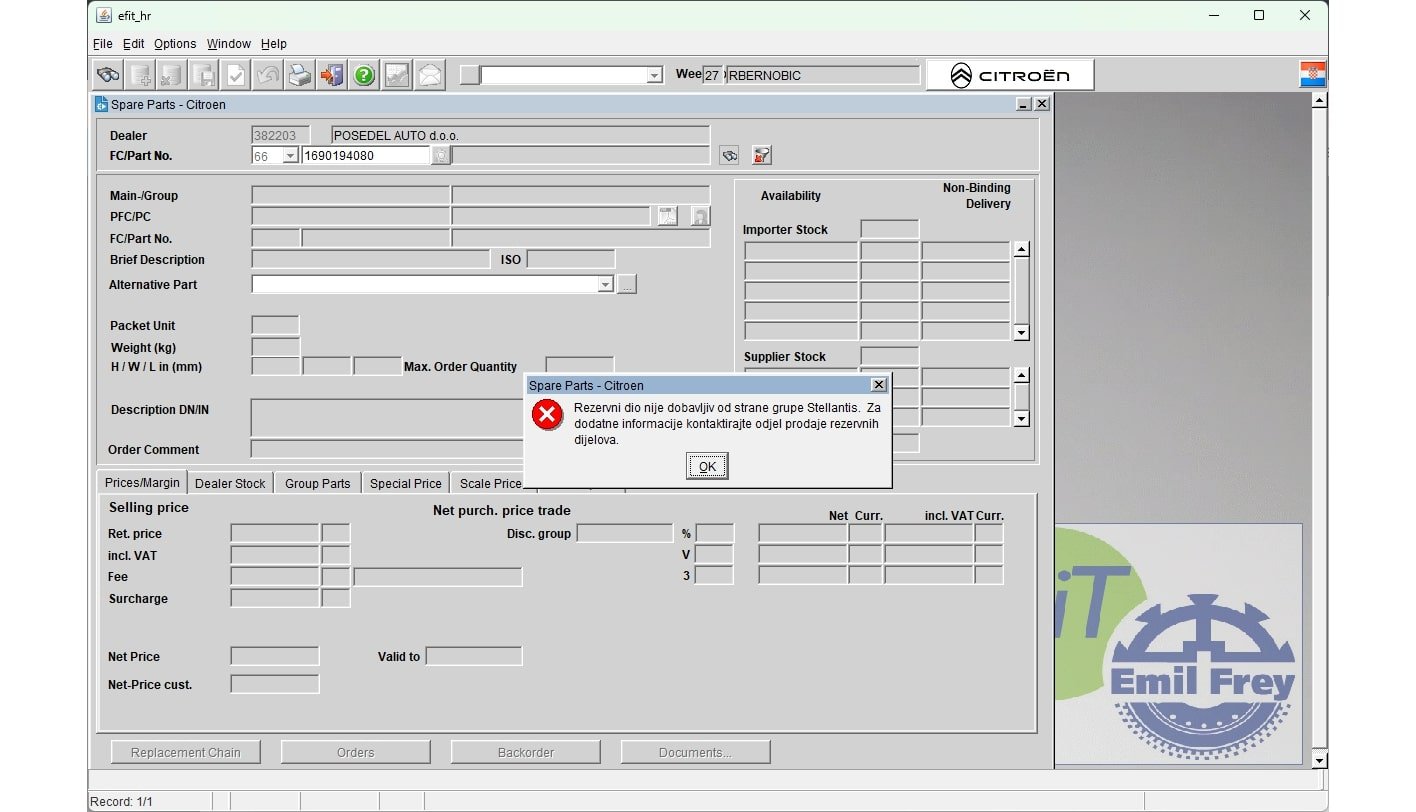
Task: Open the Help menu
Action: click(274, 44)
